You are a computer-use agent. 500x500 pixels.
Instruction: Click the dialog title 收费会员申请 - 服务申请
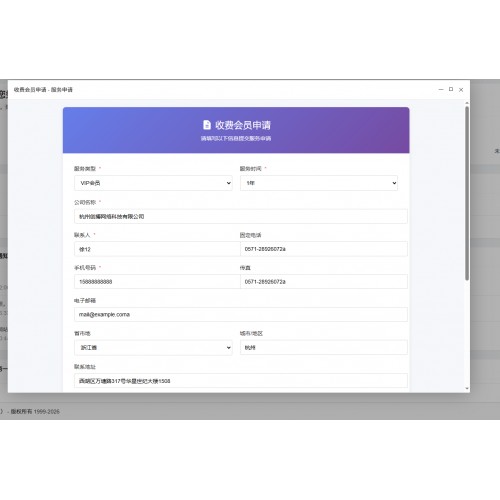tap(43, 90)
